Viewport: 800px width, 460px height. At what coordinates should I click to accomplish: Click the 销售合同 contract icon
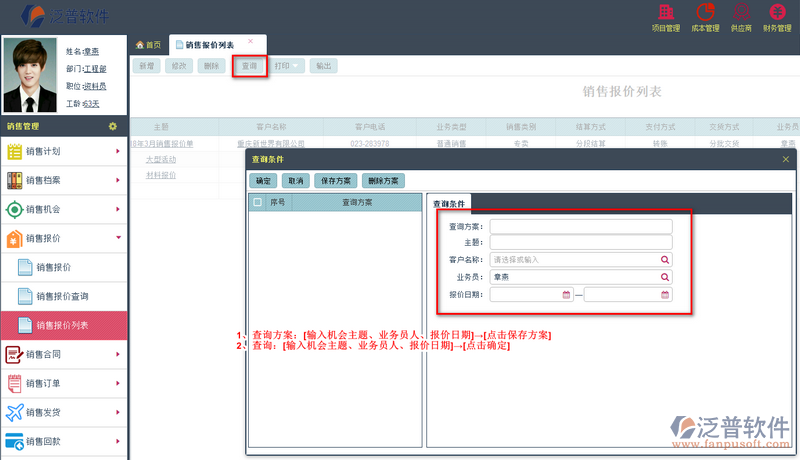coord(14,354)
